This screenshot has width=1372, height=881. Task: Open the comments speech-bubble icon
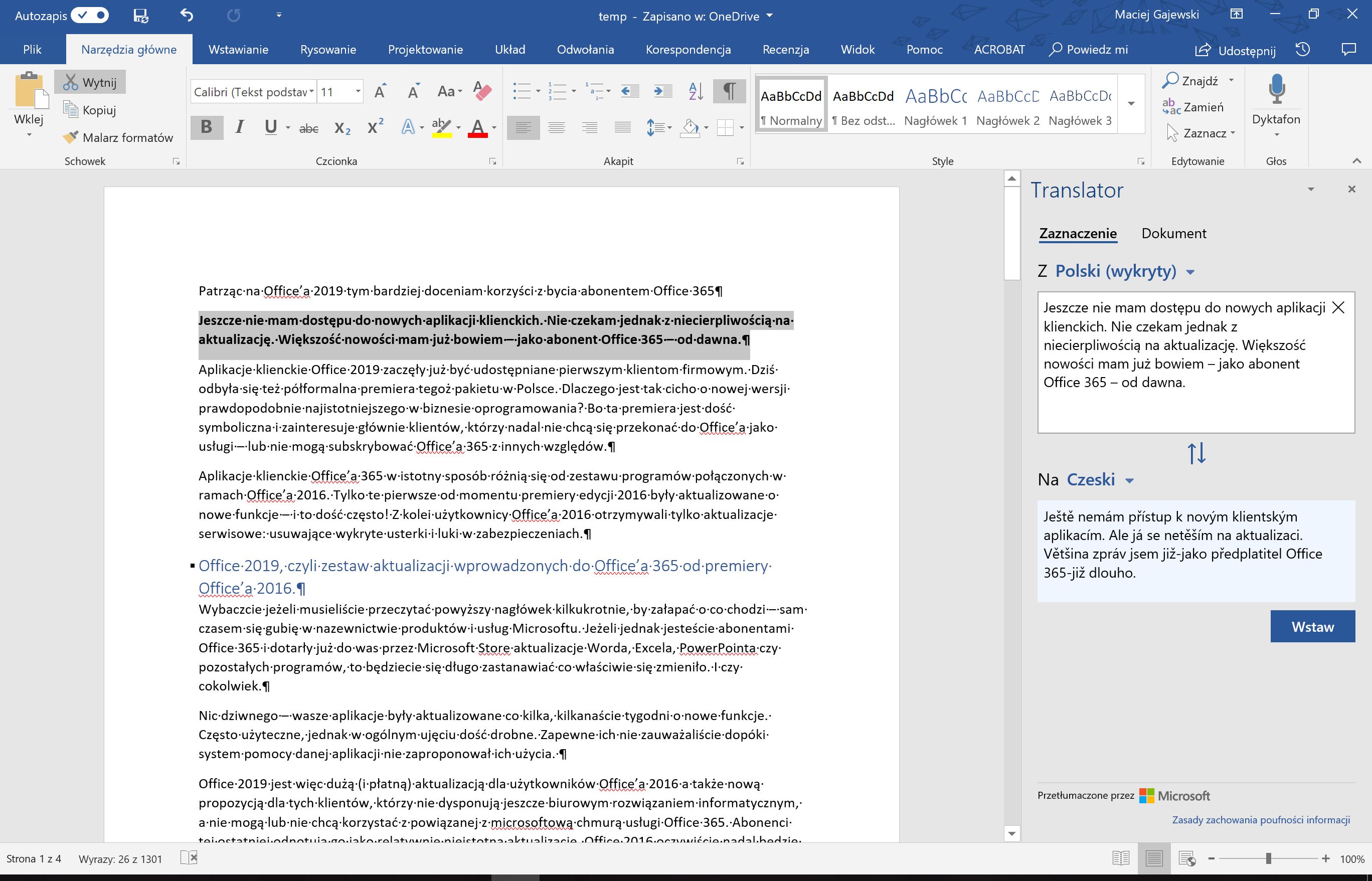click(x=1348, y=49)
